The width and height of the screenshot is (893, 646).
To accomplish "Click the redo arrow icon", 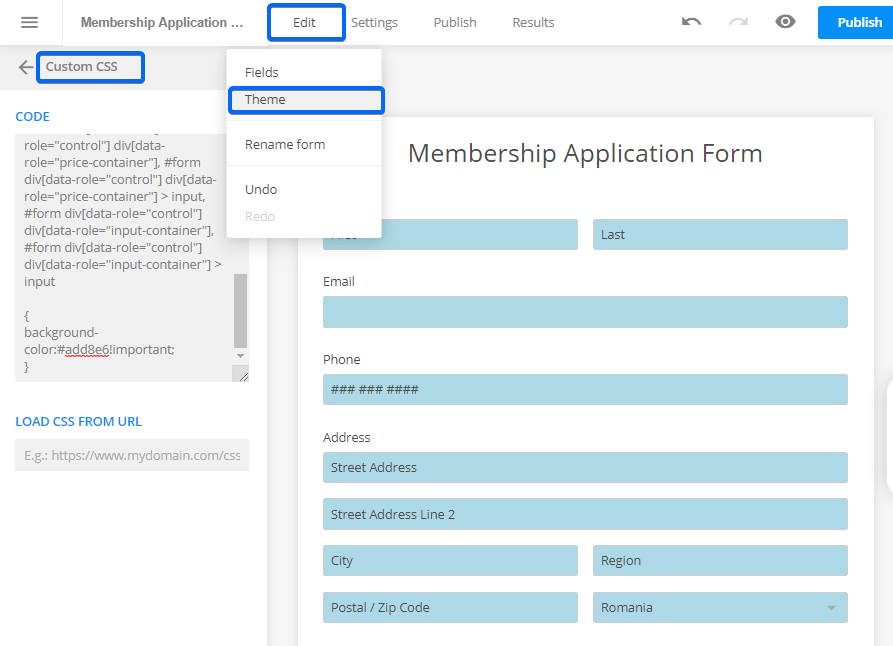I will pyautogui.click(x=738, y=22).
